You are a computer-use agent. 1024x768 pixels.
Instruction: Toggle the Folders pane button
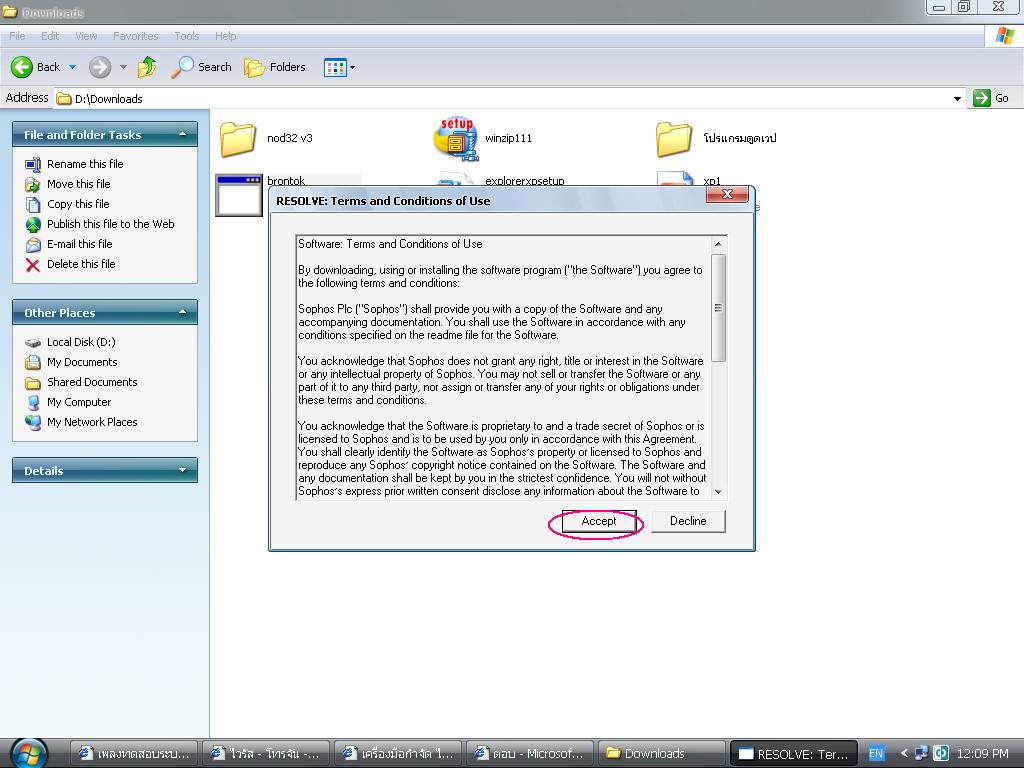point(275,67)
